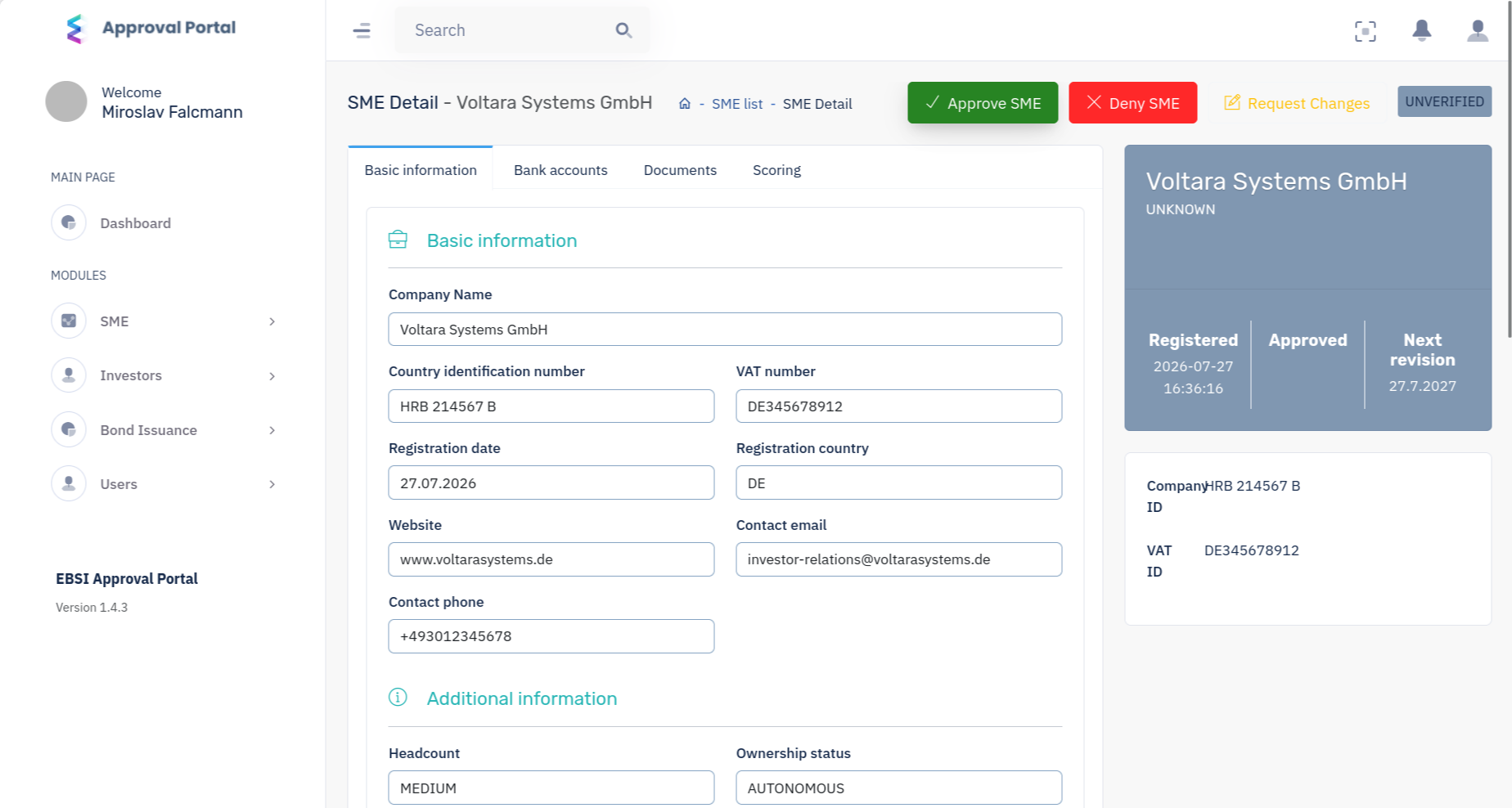Open the Scoring tab
Image resolution: width=1512 pixels, height=808 pixels.
point(776,170)
